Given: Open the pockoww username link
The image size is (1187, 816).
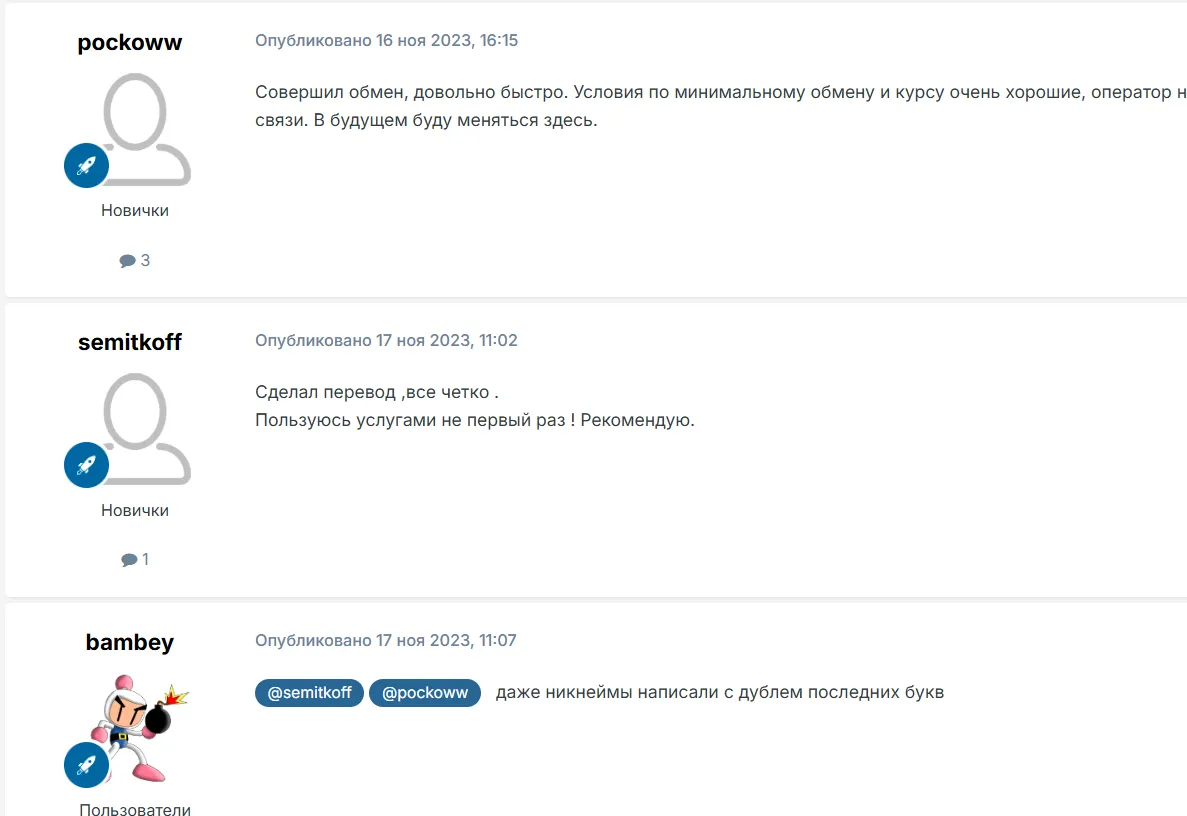Looking at the screenshot, I should [129, 42].
